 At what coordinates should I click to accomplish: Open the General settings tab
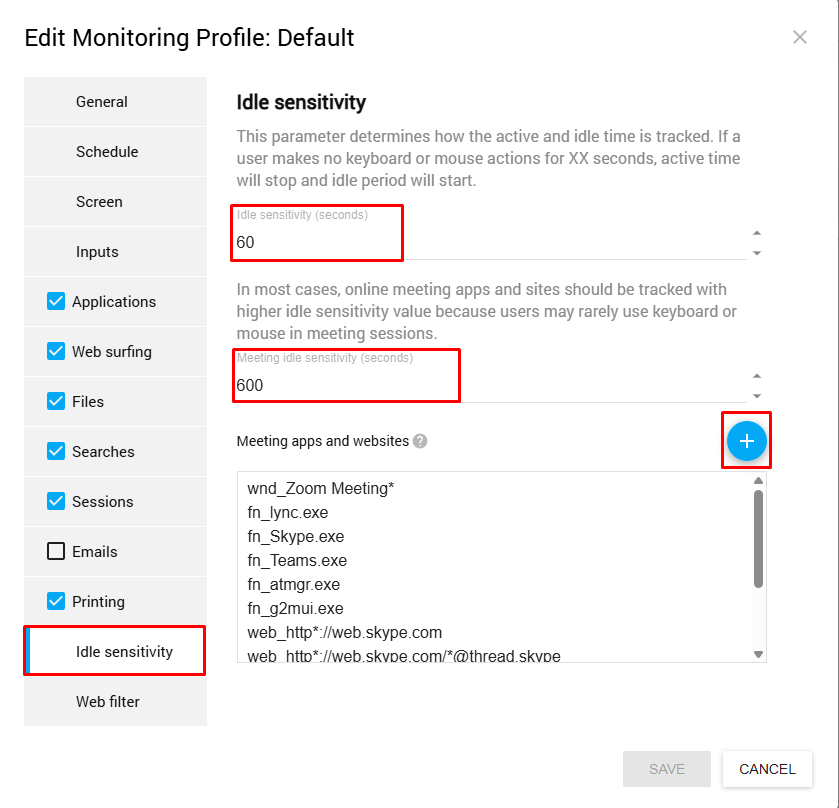click(x=102, y=102)
